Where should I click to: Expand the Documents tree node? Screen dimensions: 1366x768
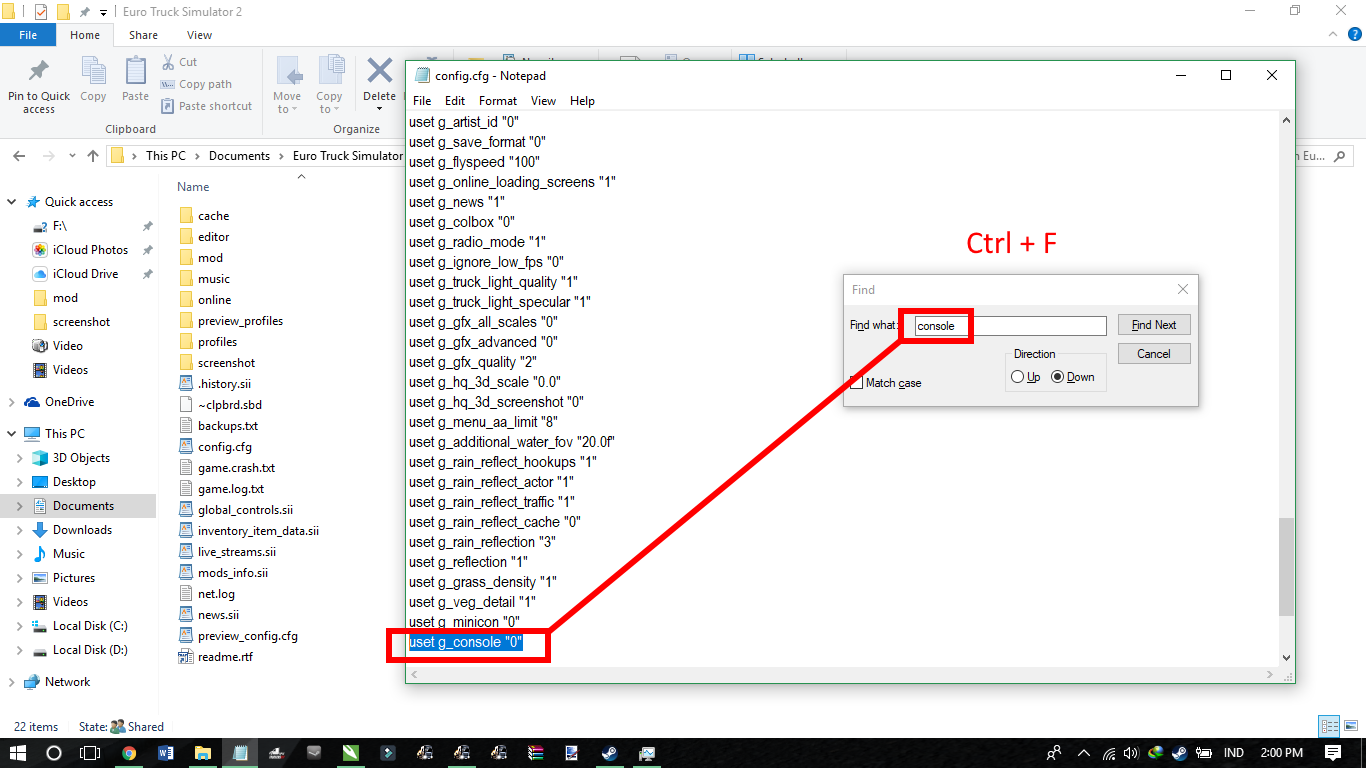[20, 506]
